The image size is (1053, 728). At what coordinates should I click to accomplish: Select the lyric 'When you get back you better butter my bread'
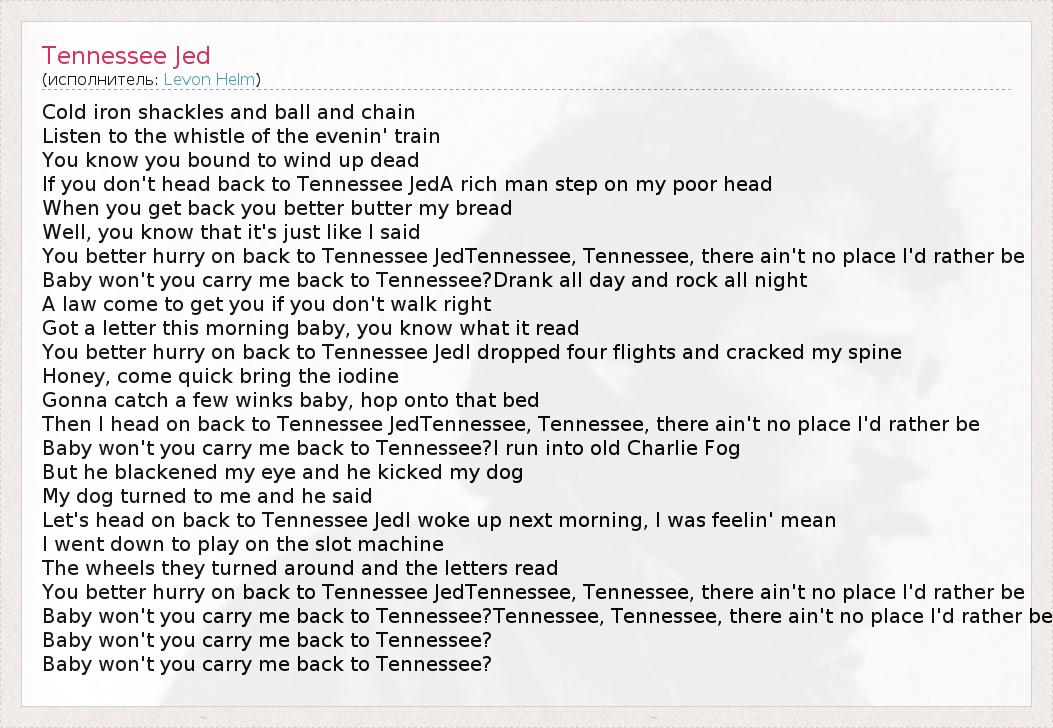pyautogui.click(x=277, y=208)
